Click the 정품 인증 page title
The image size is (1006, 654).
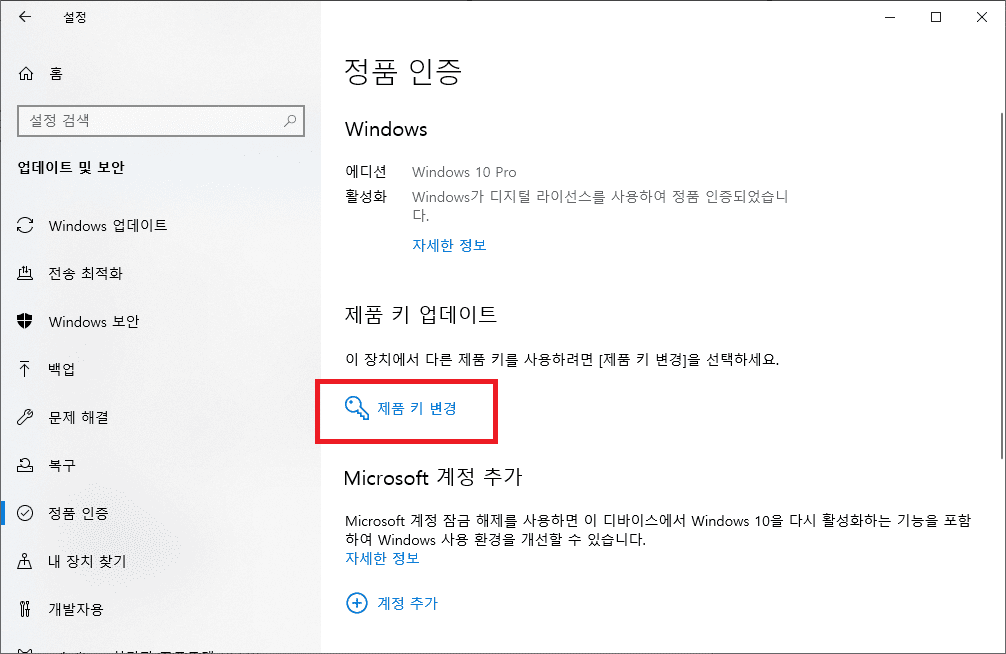point(403,71)
